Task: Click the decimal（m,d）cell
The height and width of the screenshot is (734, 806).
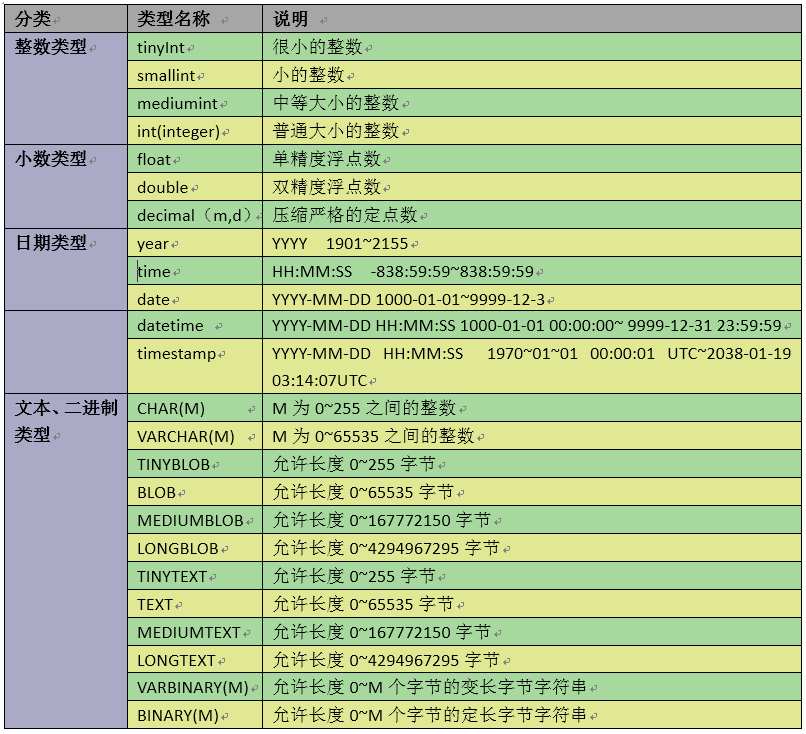Action: (195, 215)
